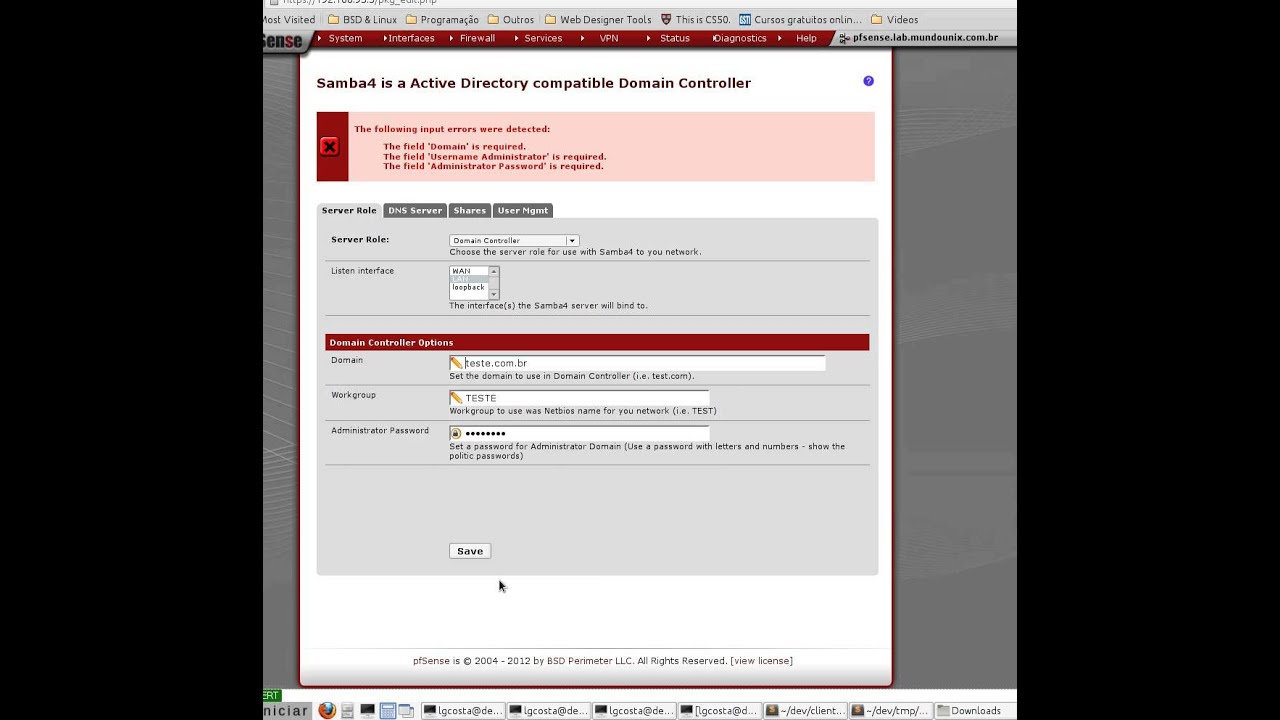Click the red error X icon

coord(330,147)
